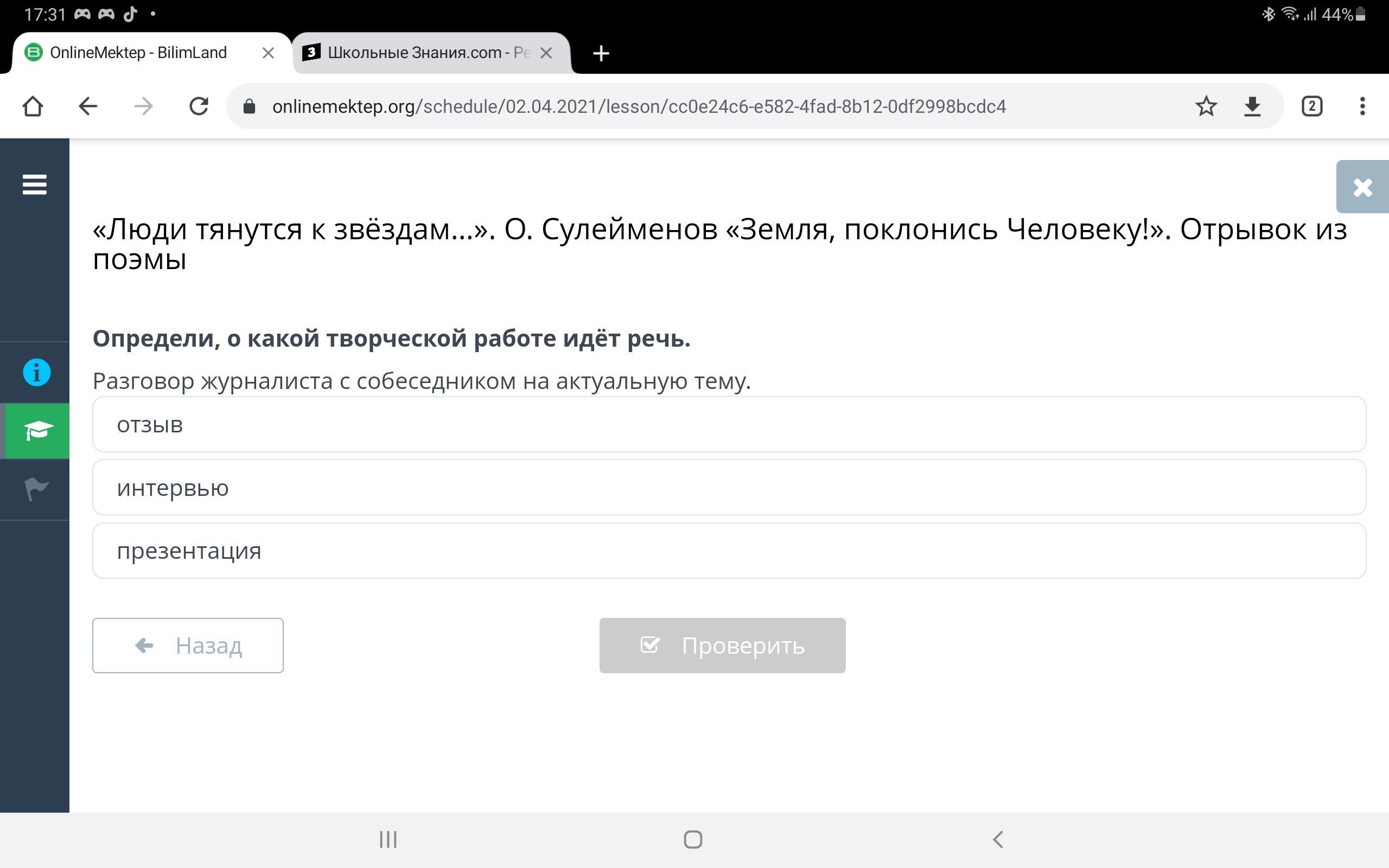Screen dimensions: 1389x868
Task: Select the graduation cap lesson icon
Action: pyautogui.click(x=38, y=431)
